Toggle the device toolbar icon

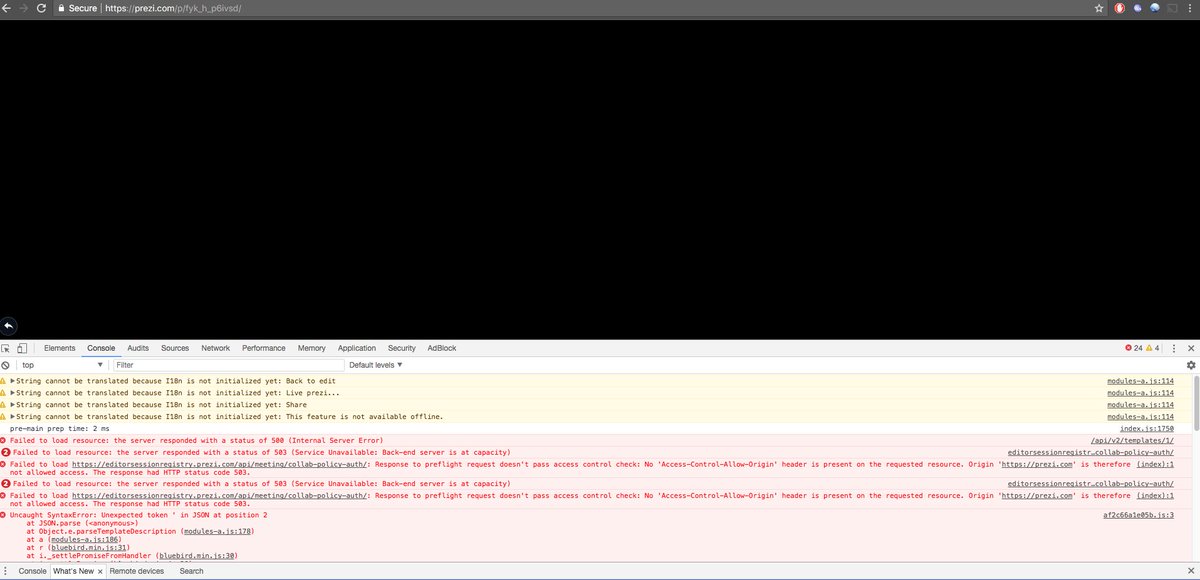tap(22, 348)
